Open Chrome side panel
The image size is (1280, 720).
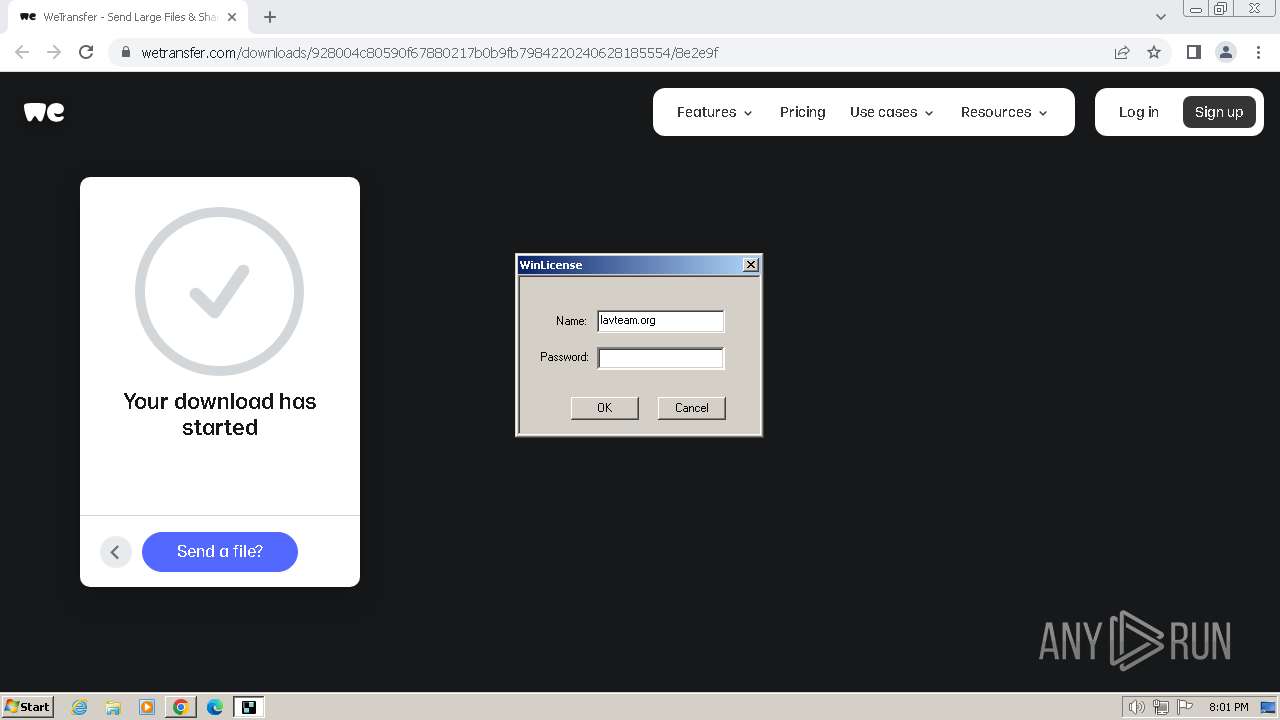coord(1193,52)
